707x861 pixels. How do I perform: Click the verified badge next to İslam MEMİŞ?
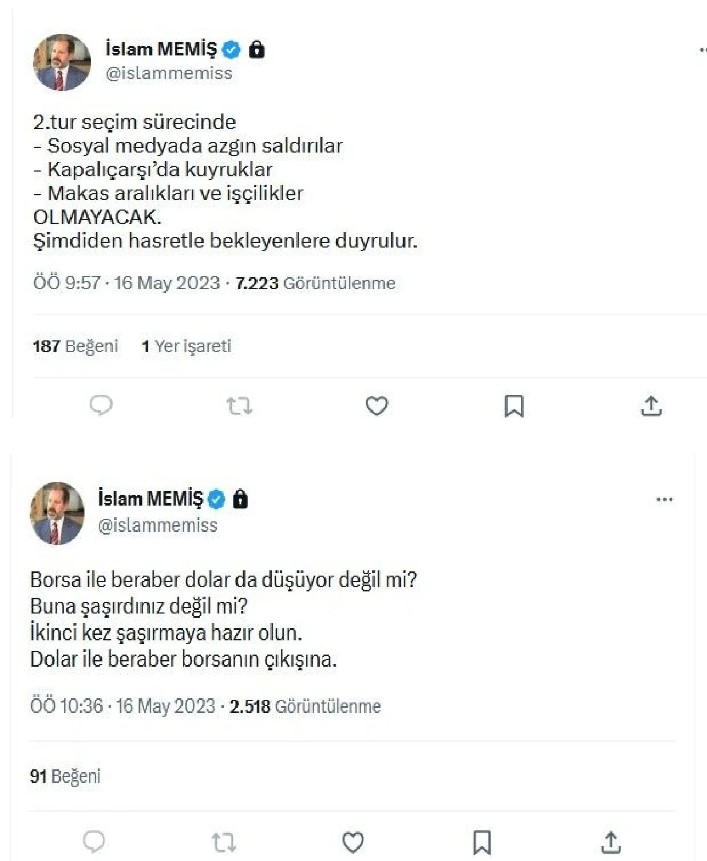(231, 46)
